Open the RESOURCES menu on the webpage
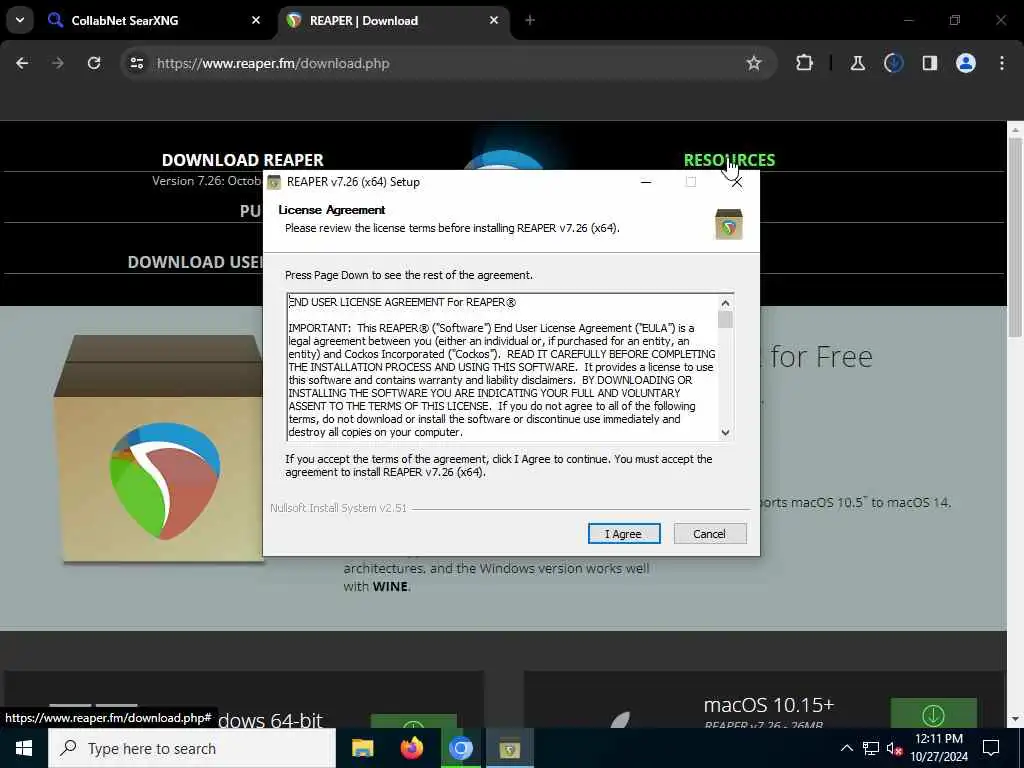Viewport: 1024px width, 768px height. click(x=729, y=160)
